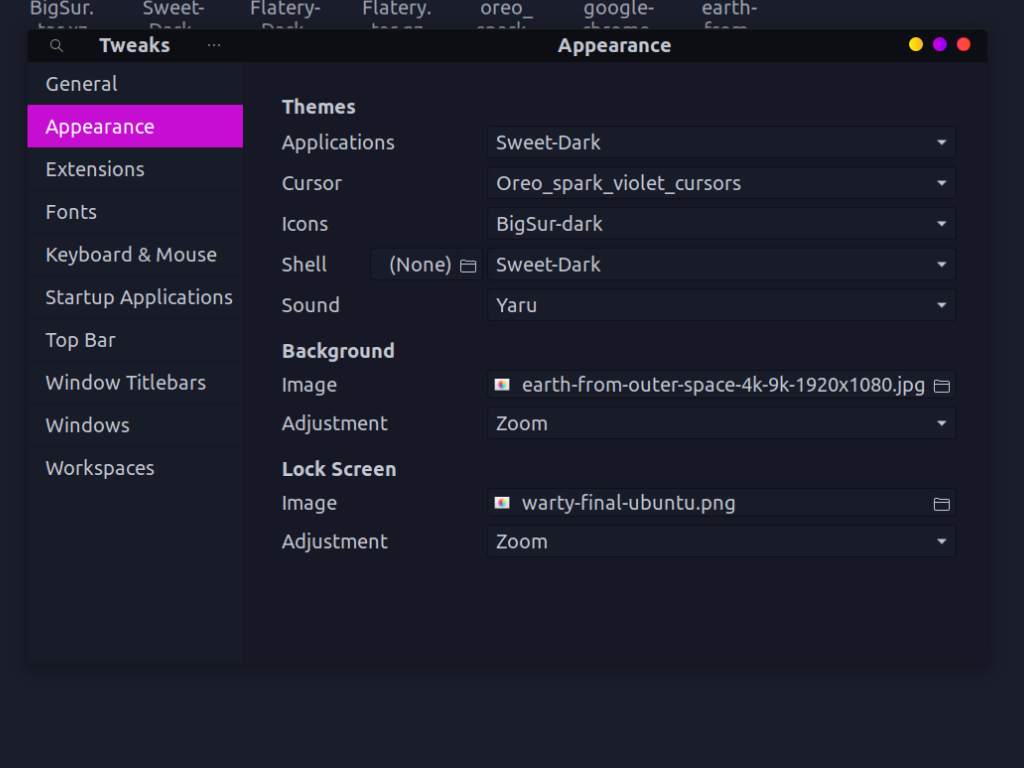1024x768 pixels.
Task: Select Fonts in the sidebar
Action: click(135, 212)
